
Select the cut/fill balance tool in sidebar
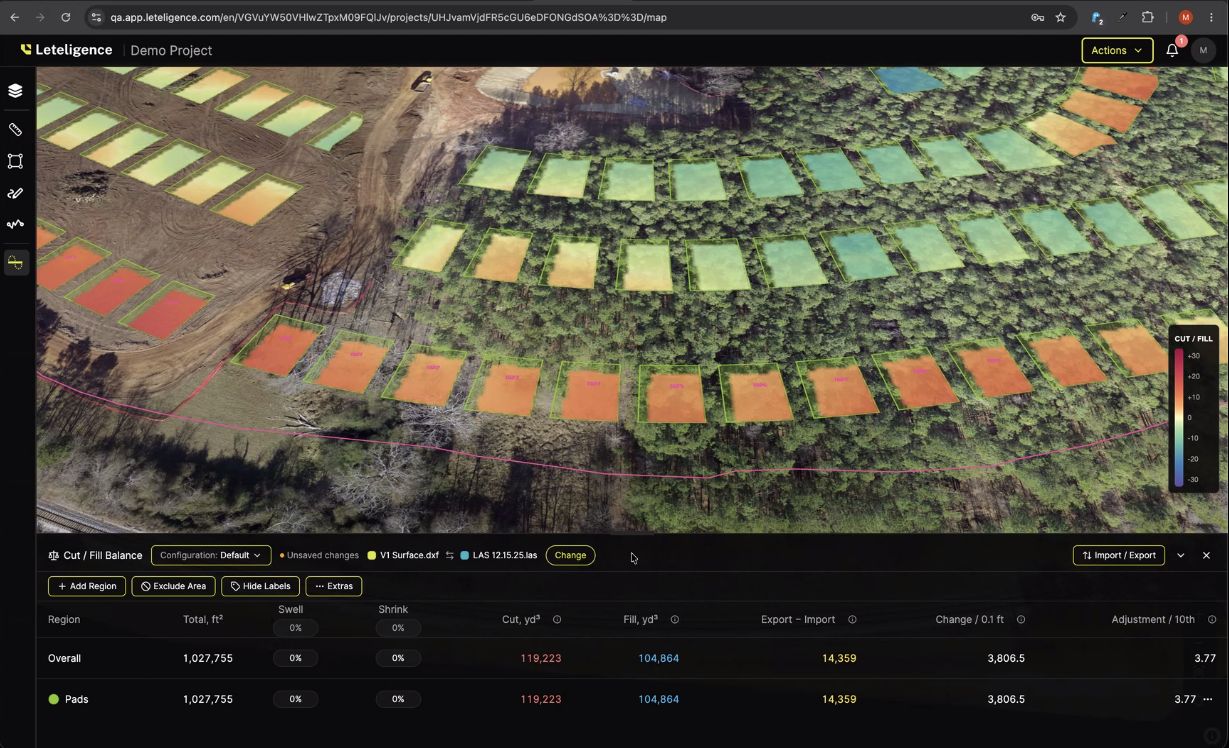(x=16, y=263)
